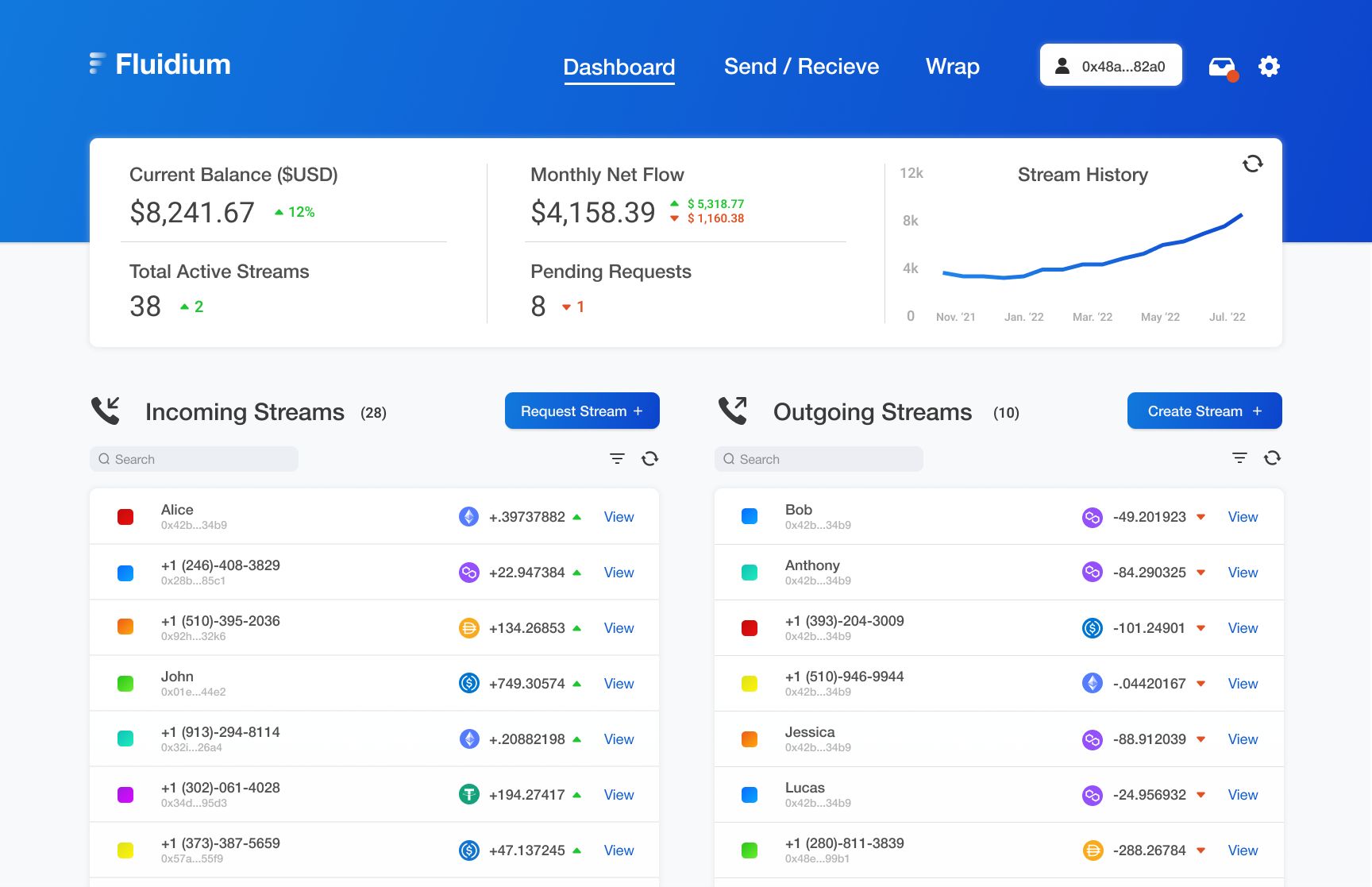Click the DAI icon next to -288.26784
This screenshot has width=1372, height=887.
click(x=1093, y=850)
